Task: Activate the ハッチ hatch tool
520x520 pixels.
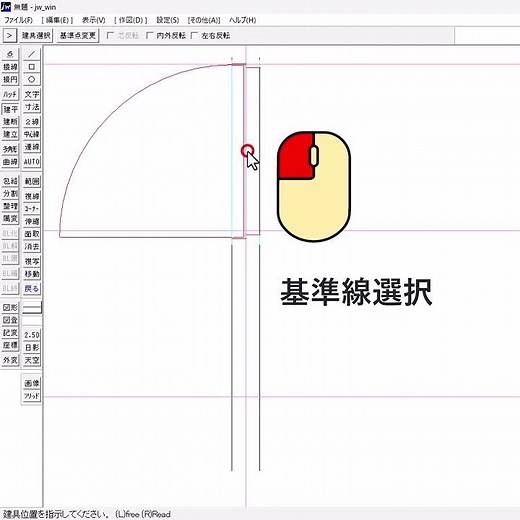Action: (x=10, y=95)
